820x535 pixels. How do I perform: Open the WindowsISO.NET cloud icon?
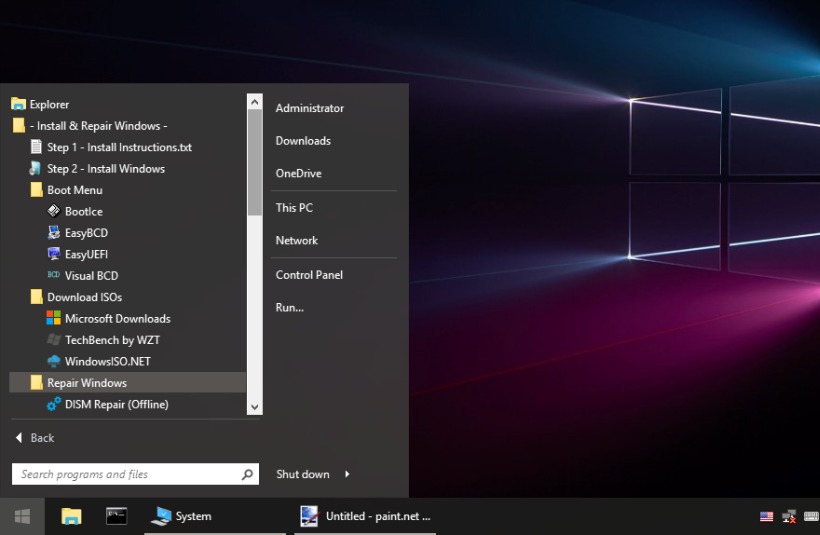pos(53,361)
